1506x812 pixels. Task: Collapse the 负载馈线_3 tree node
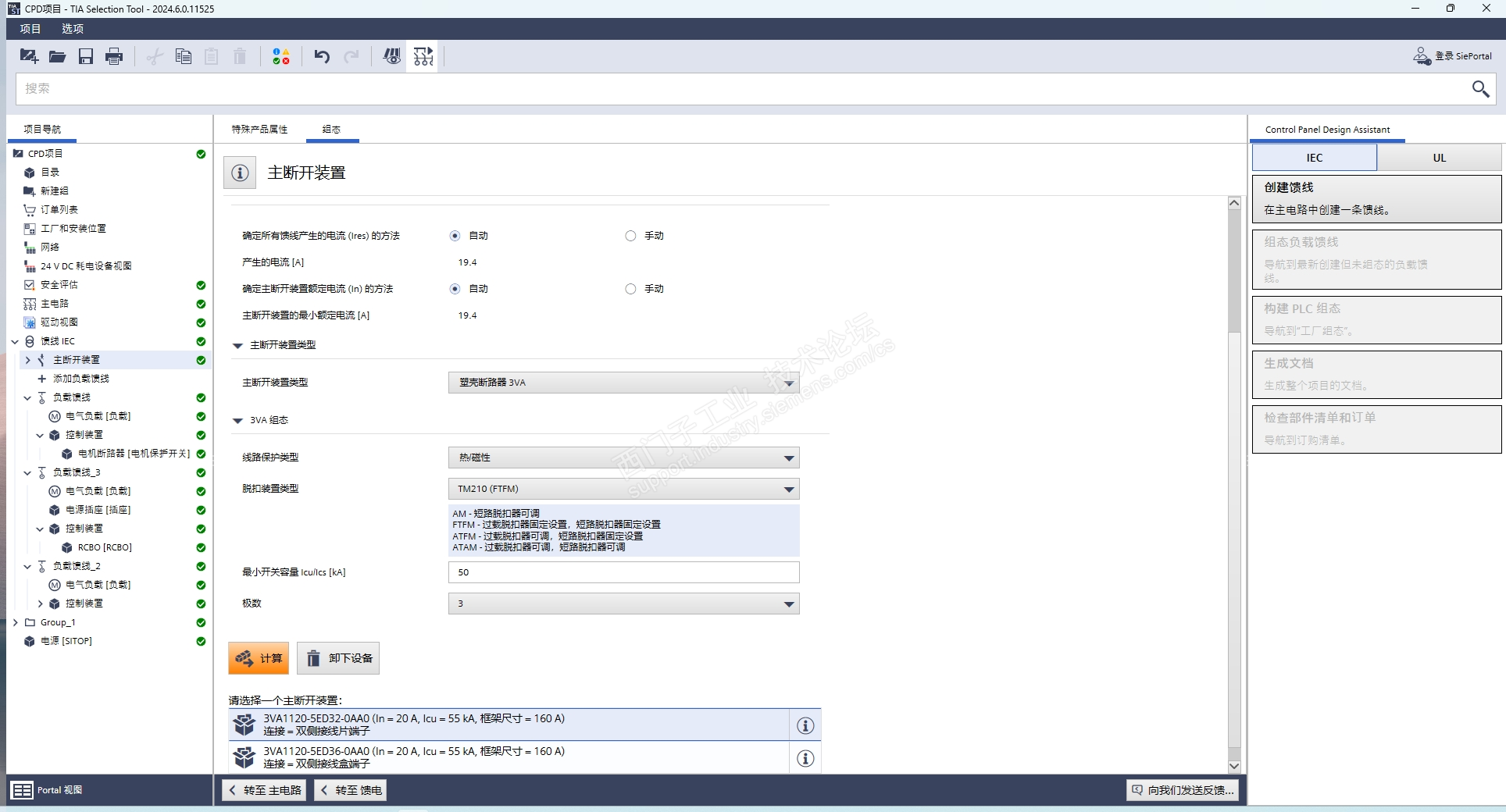click(27, 472)
